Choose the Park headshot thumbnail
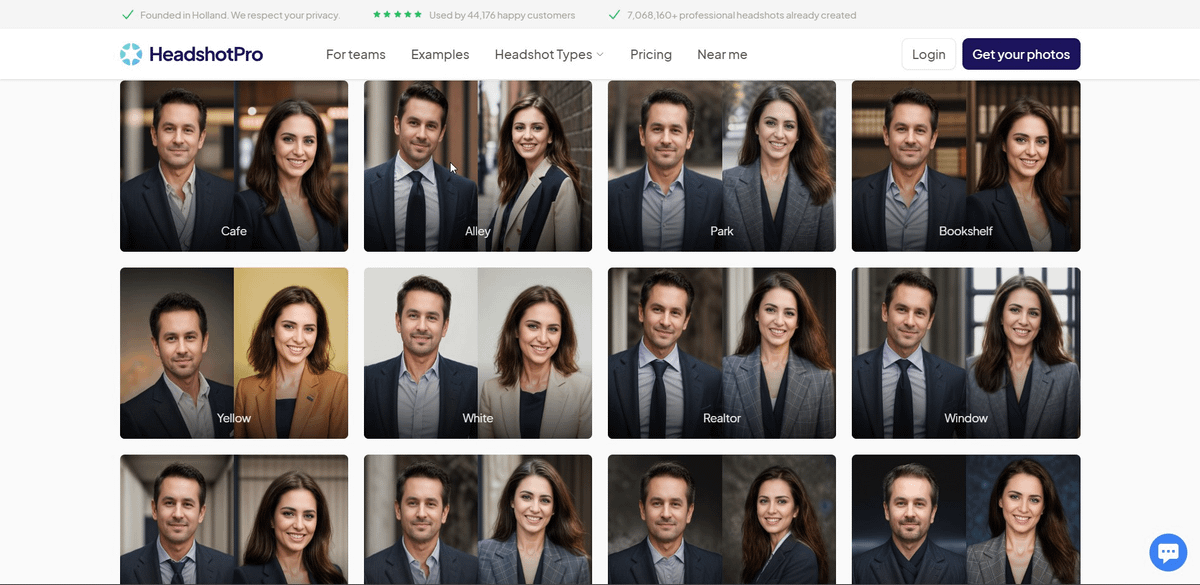Viewport: 1200px width, 585px height. click(722, 166)
